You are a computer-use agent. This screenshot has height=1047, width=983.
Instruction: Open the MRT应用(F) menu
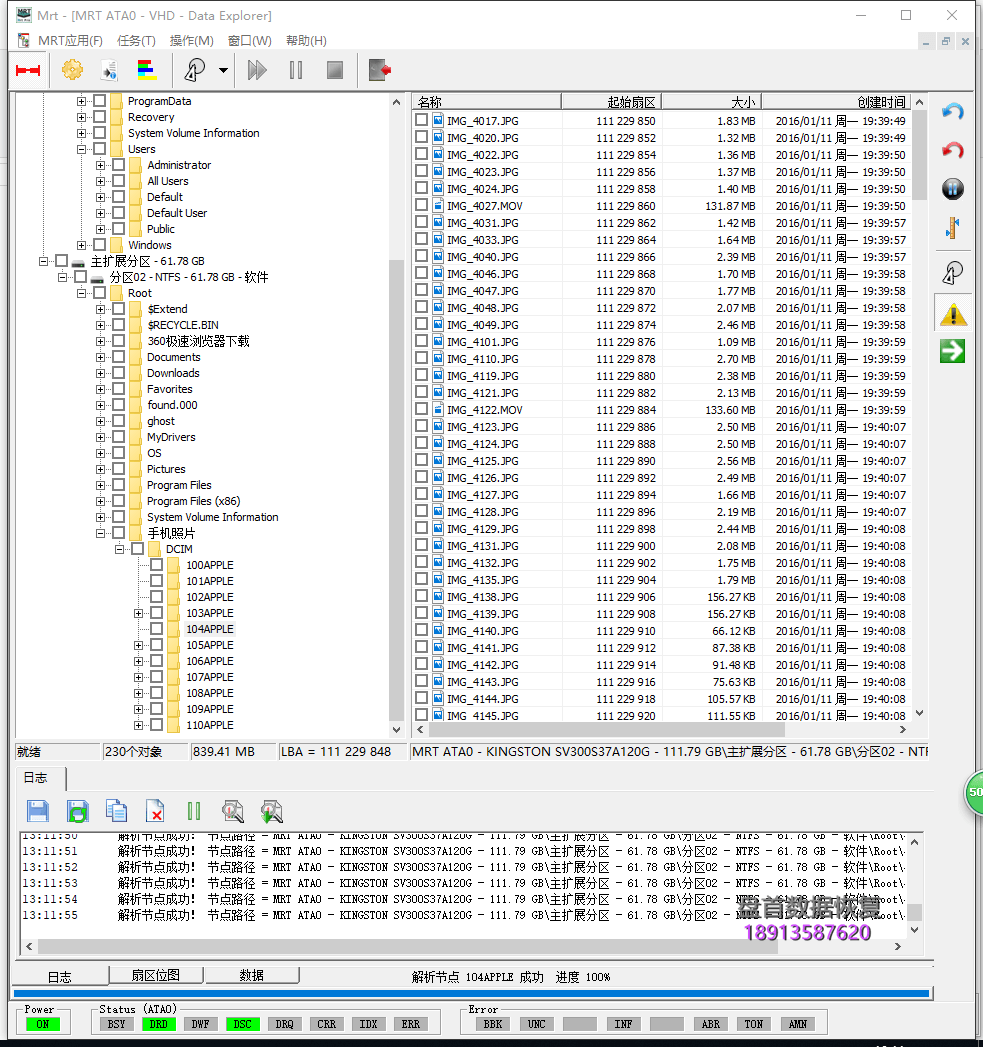pos(70,41)
